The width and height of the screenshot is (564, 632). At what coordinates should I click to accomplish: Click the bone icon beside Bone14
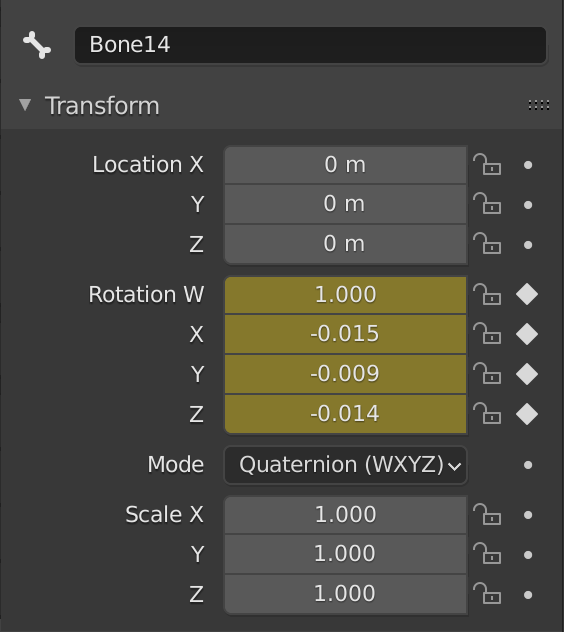(37, 45)
